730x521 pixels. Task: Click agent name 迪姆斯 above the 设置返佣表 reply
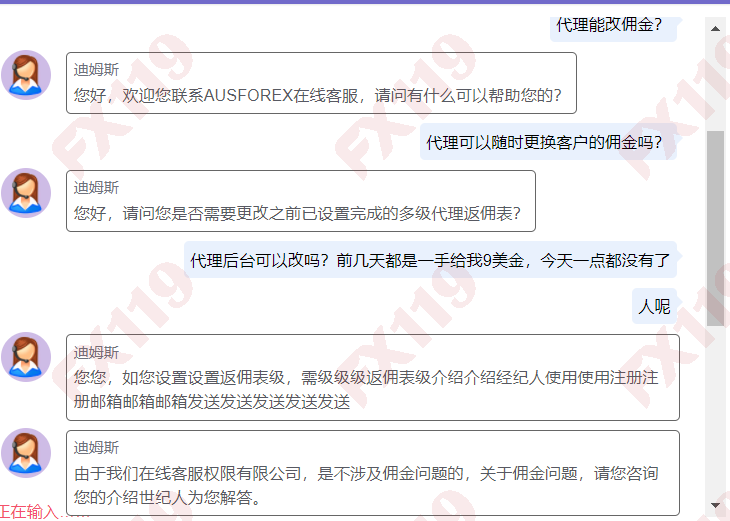[96, 352]
